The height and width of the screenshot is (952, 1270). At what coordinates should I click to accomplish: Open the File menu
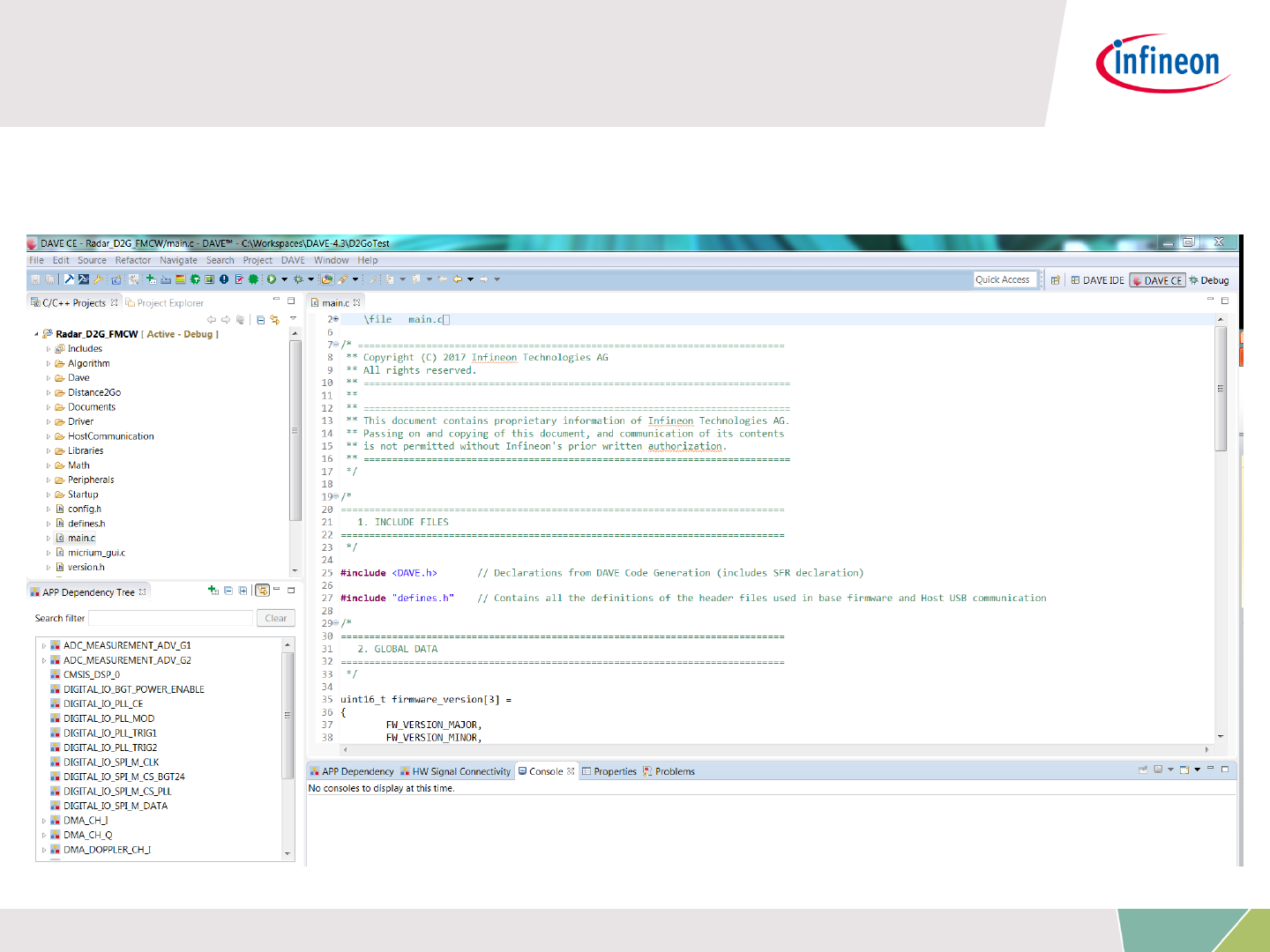[36, 260]
